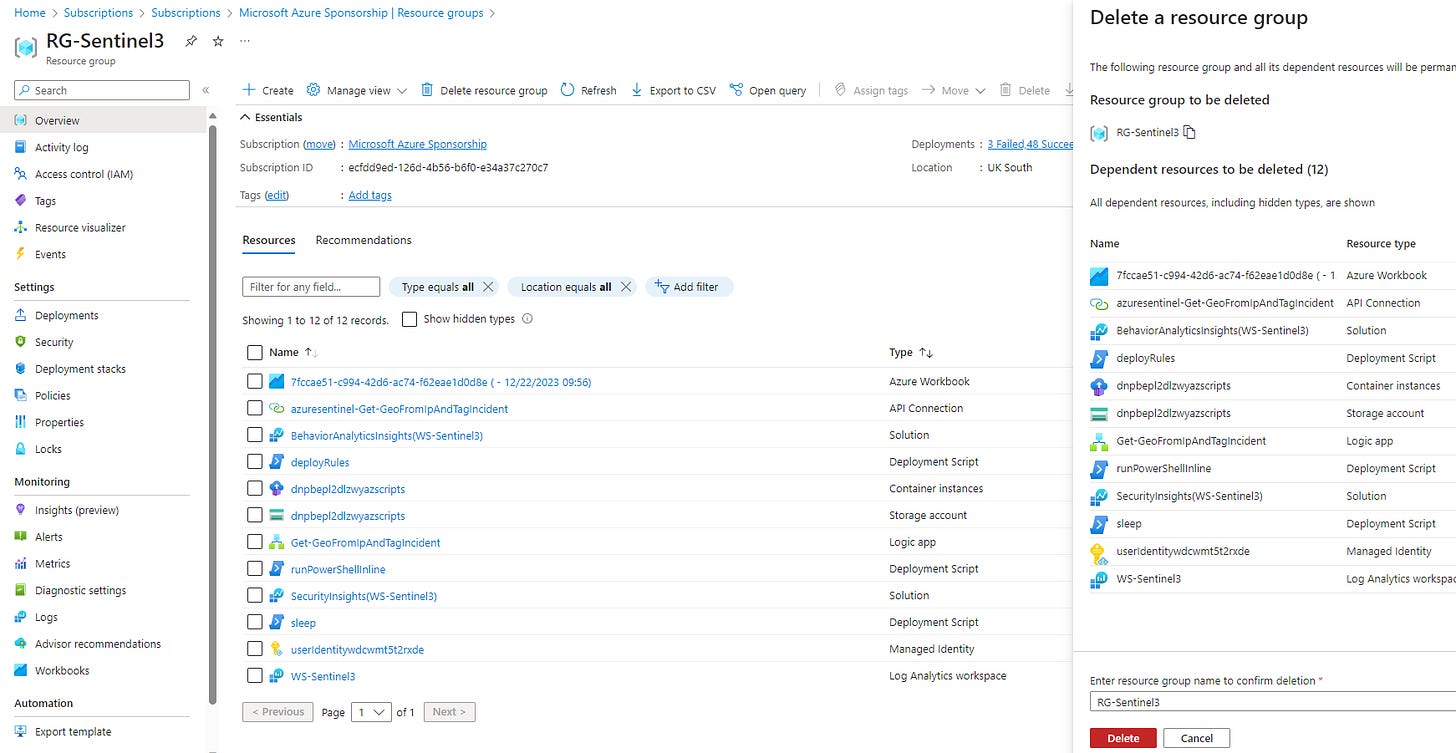This screenshot has height=753, width=1456.
Task: Click the Tags icon in sidebar
Action: [21, 201]
